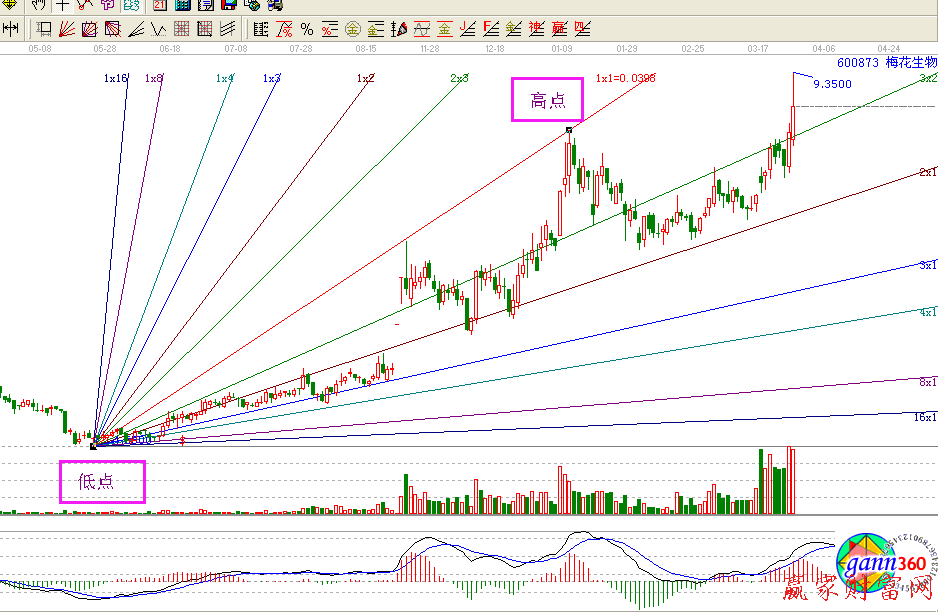Click the 四 angle lines tool
938x612 pixels.
581,29
